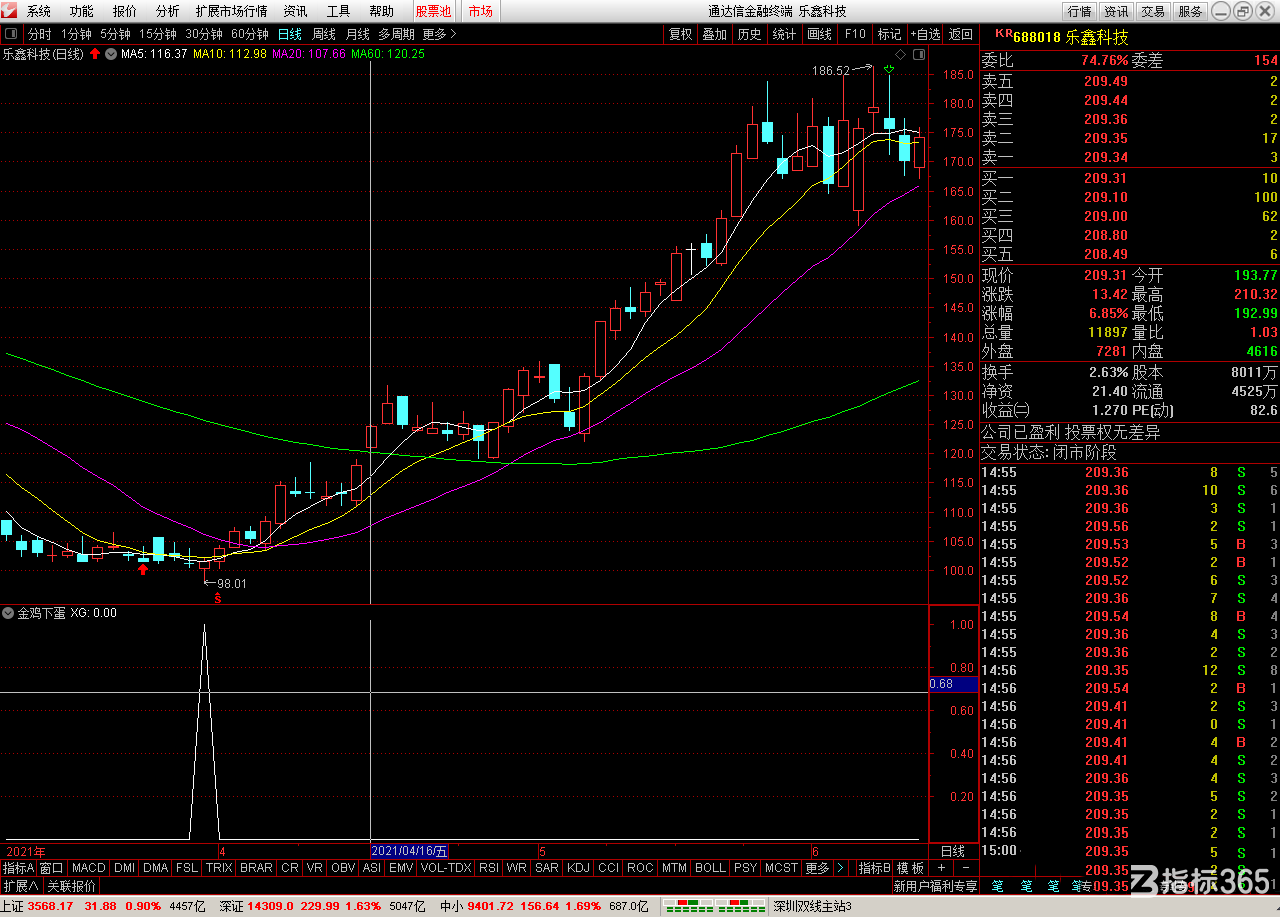Click the 历史 toolbar button

pos(749,34)
